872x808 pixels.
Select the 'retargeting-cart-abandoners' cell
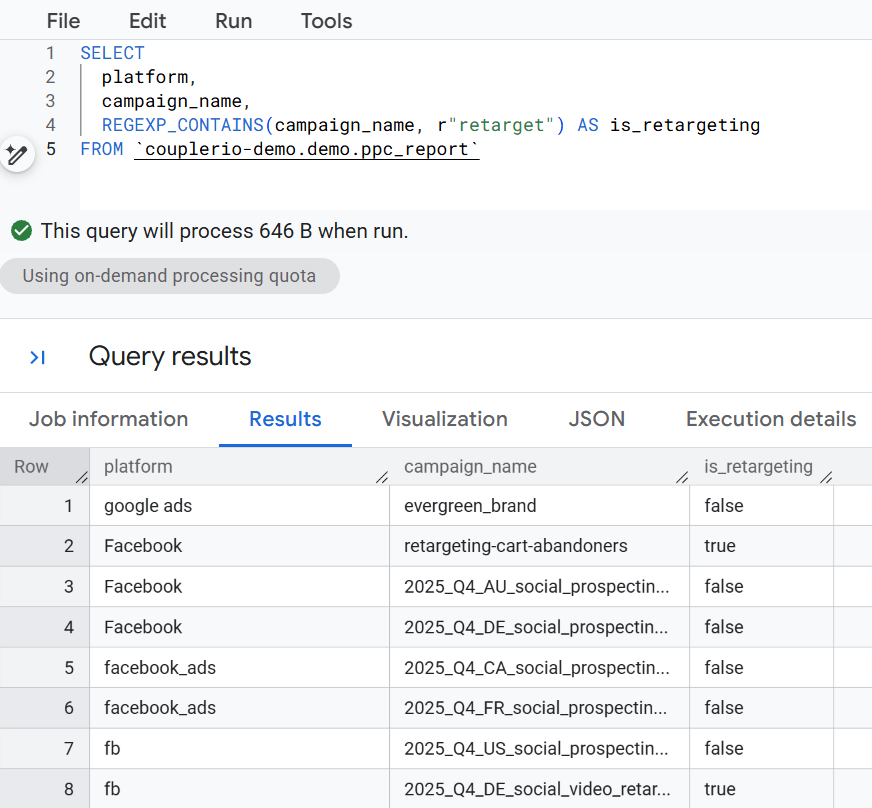[x=540, y=546]
